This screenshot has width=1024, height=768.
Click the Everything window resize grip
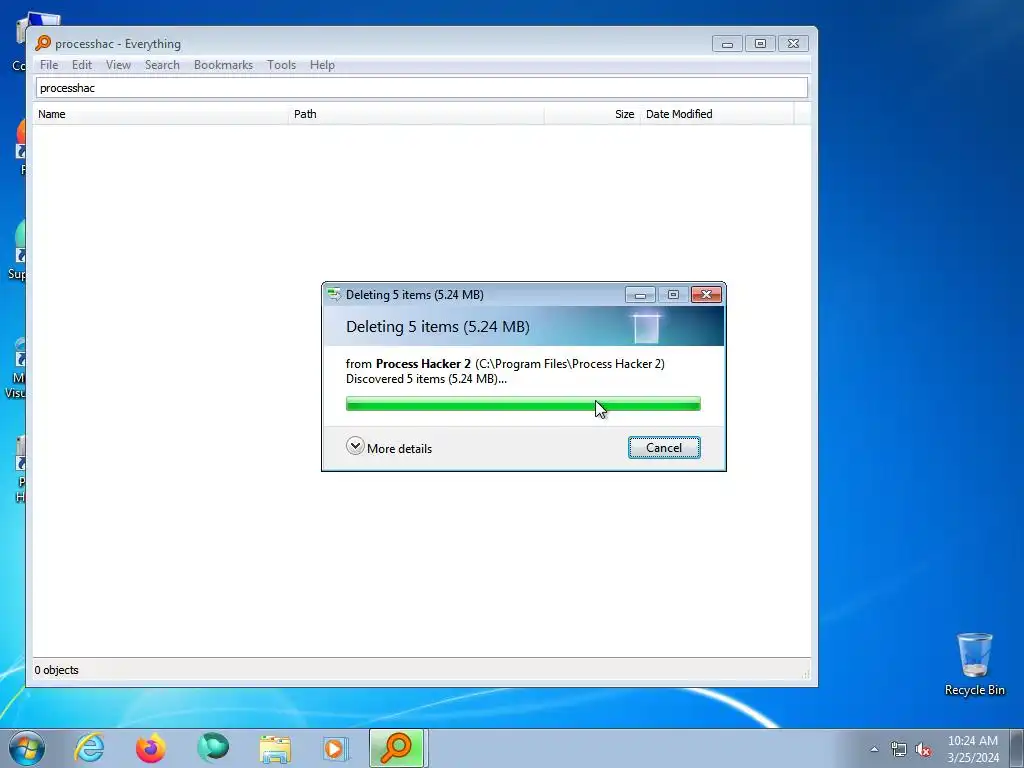point(805,674)
